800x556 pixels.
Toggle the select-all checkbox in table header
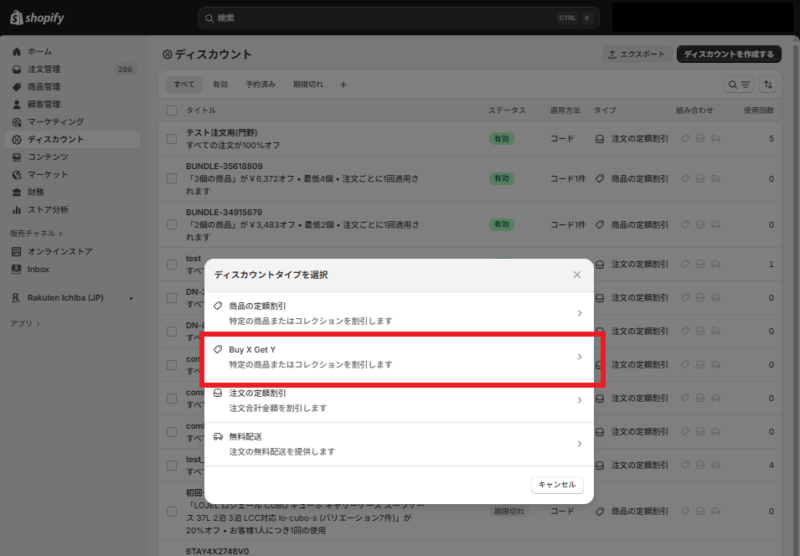point(172,110)
